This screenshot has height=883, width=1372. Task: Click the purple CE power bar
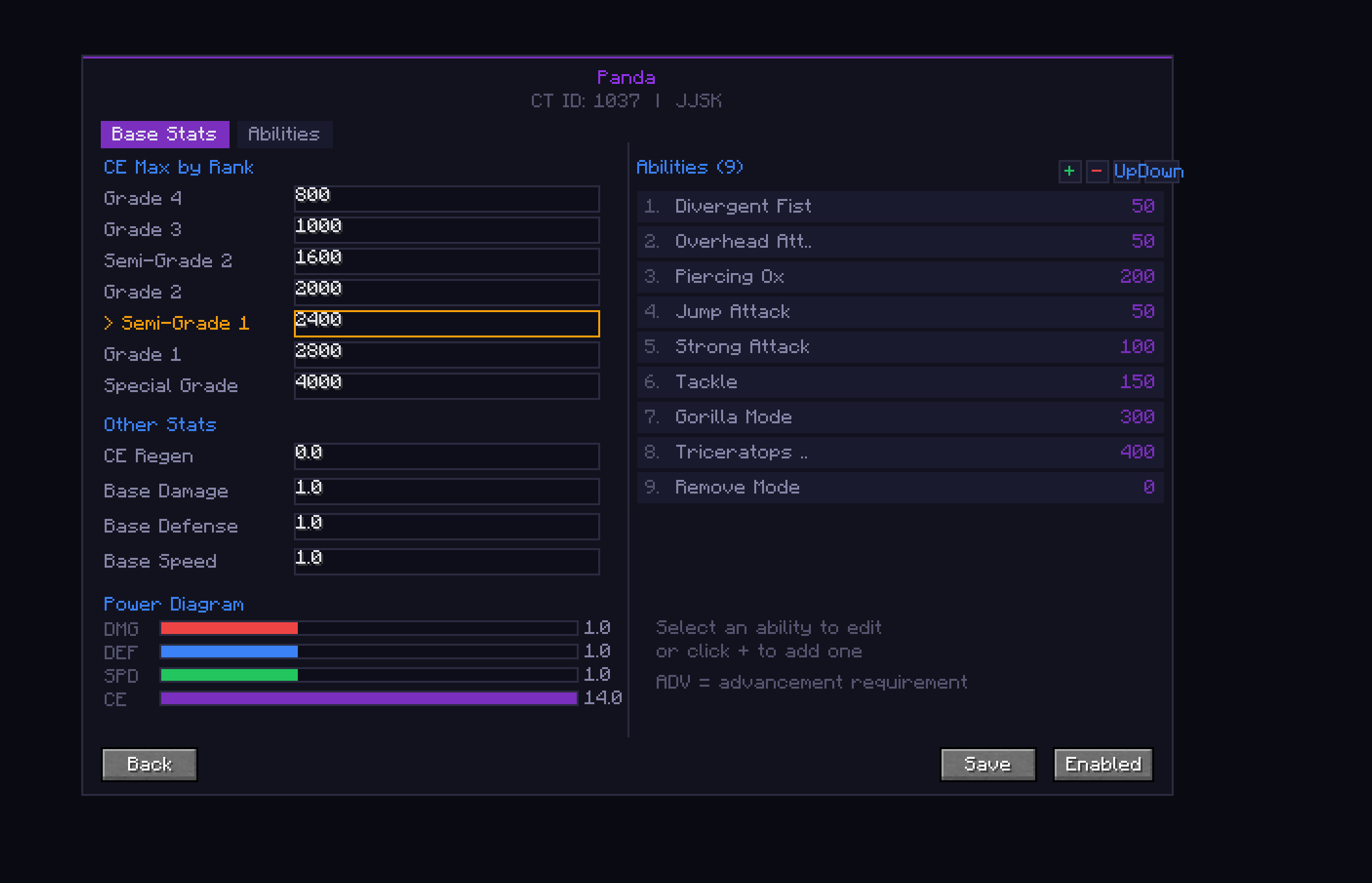click(368, 698)
